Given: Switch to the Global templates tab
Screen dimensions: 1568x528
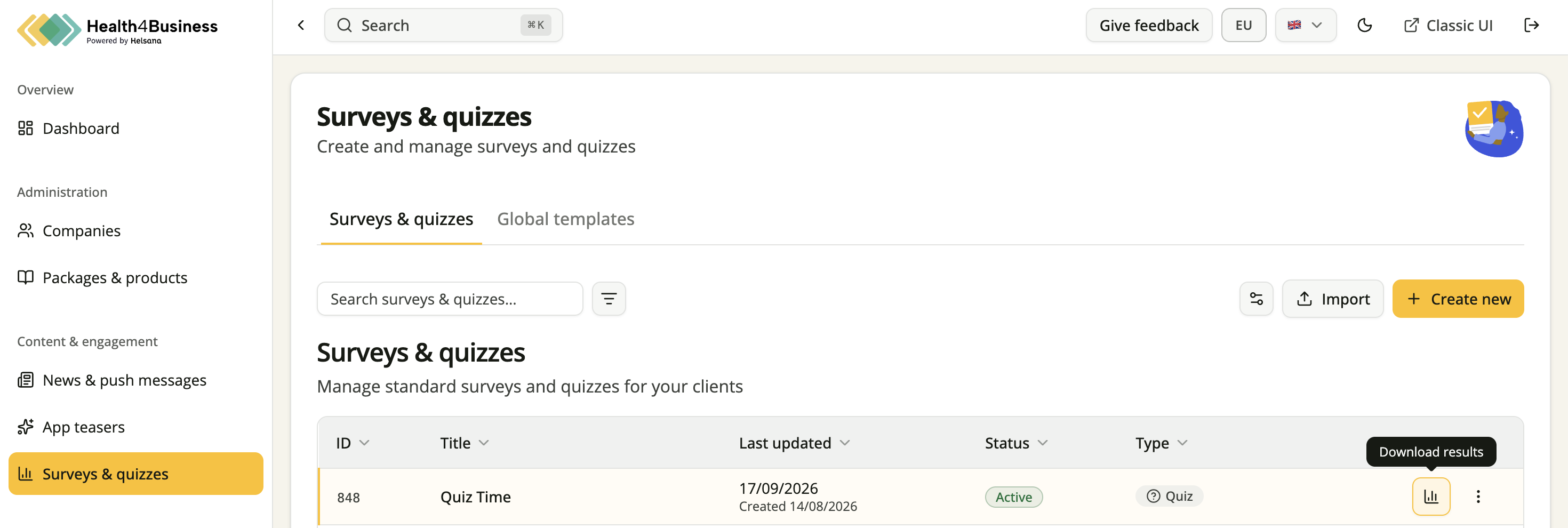Looking at the screenshot, I should [565, 219].
